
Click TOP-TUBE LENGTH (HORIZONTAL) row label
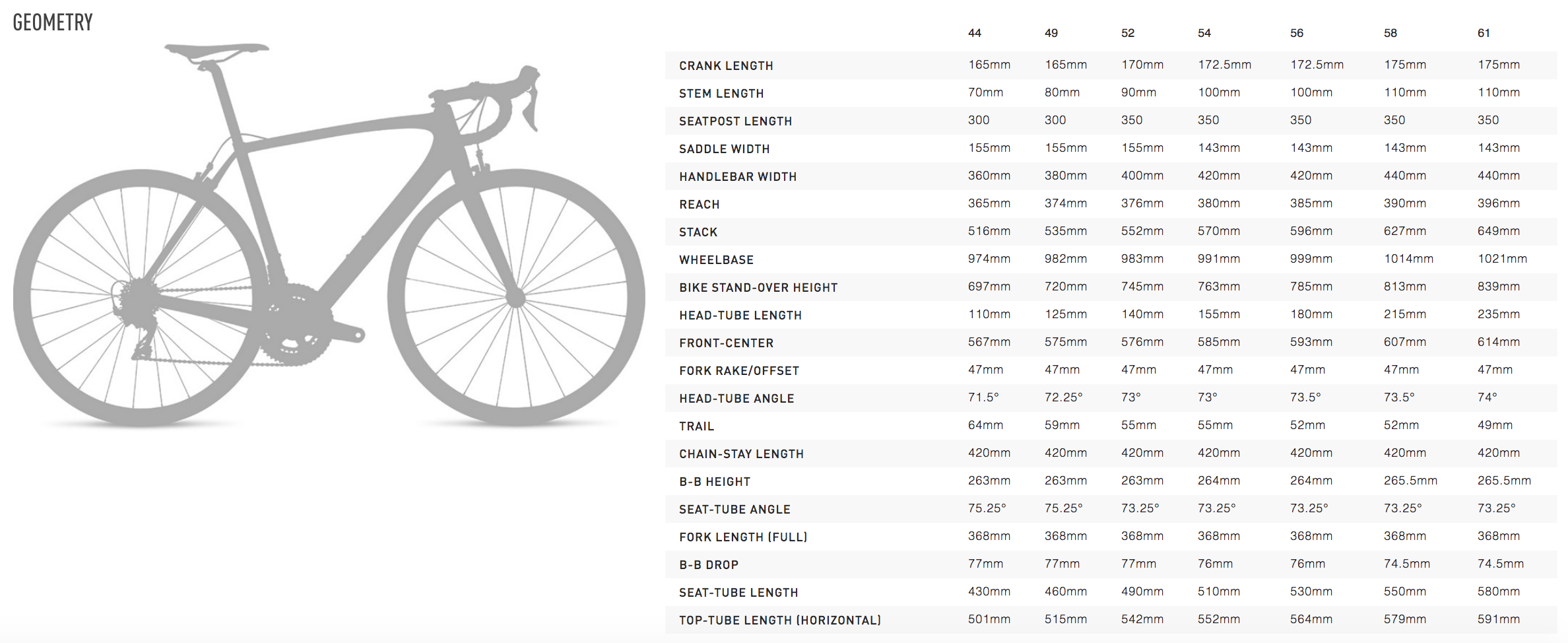pos(780,621)
